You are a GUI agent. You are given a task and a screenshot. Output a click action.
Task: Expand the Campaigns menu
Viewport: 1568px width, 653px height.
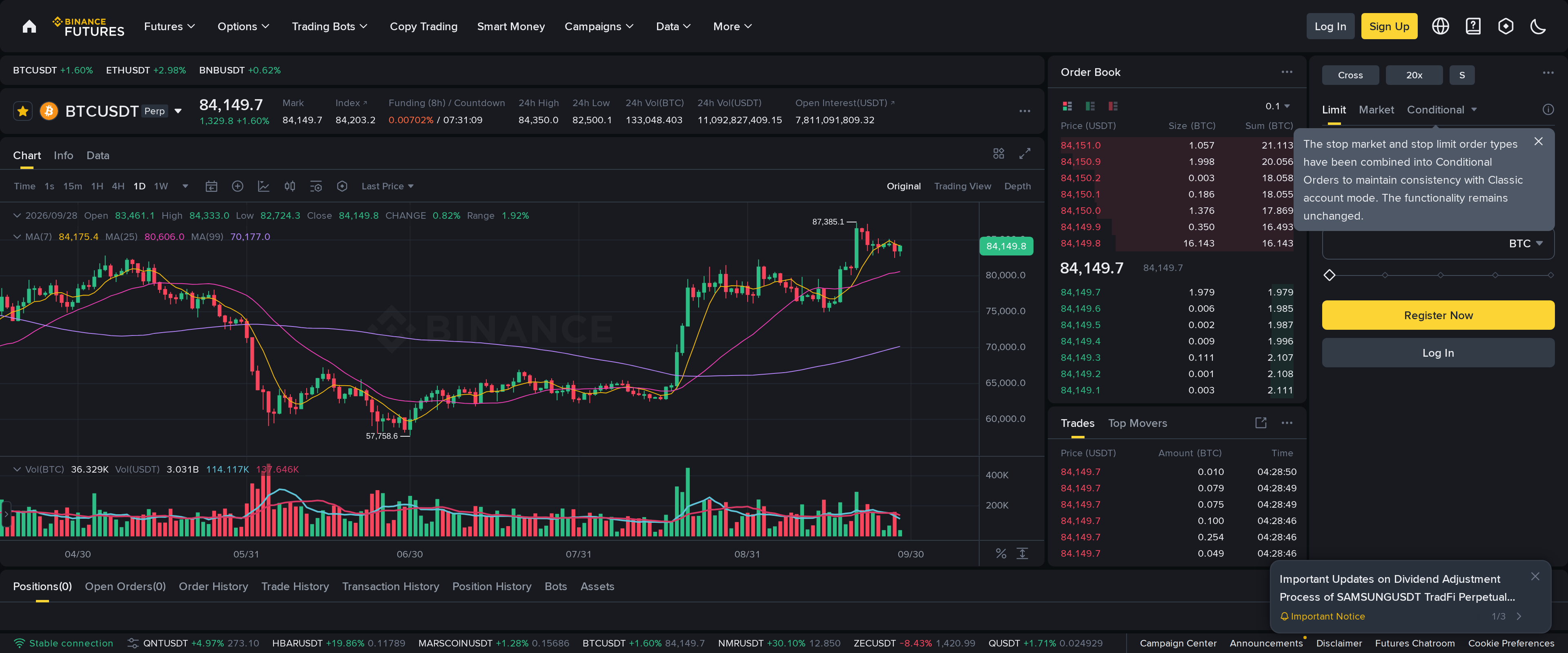[x=599, y=26]
